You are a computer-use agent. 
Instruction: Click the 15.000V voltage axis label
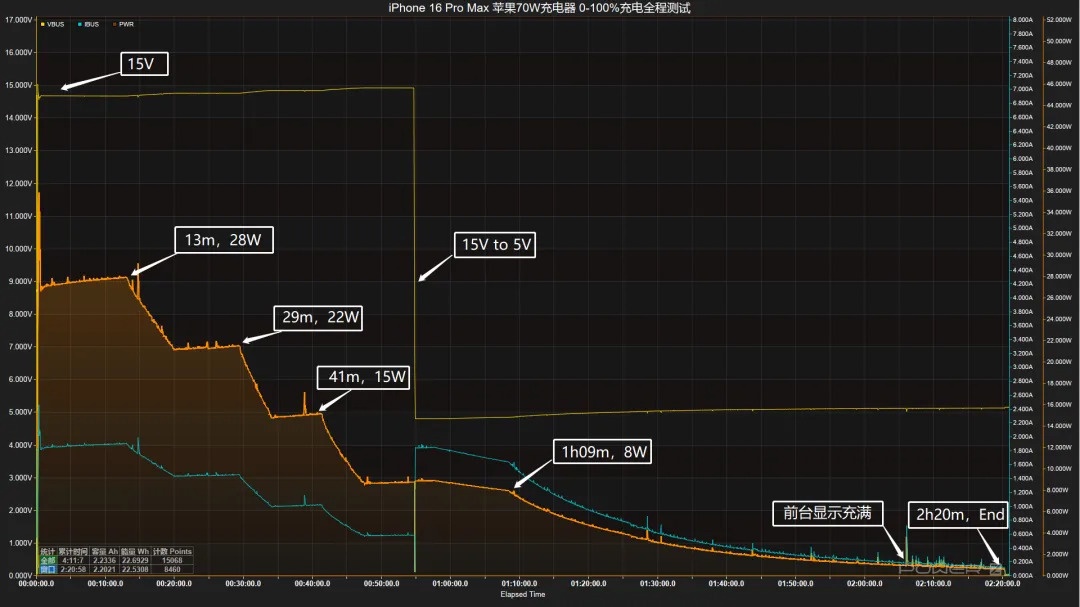pos(19,85)
